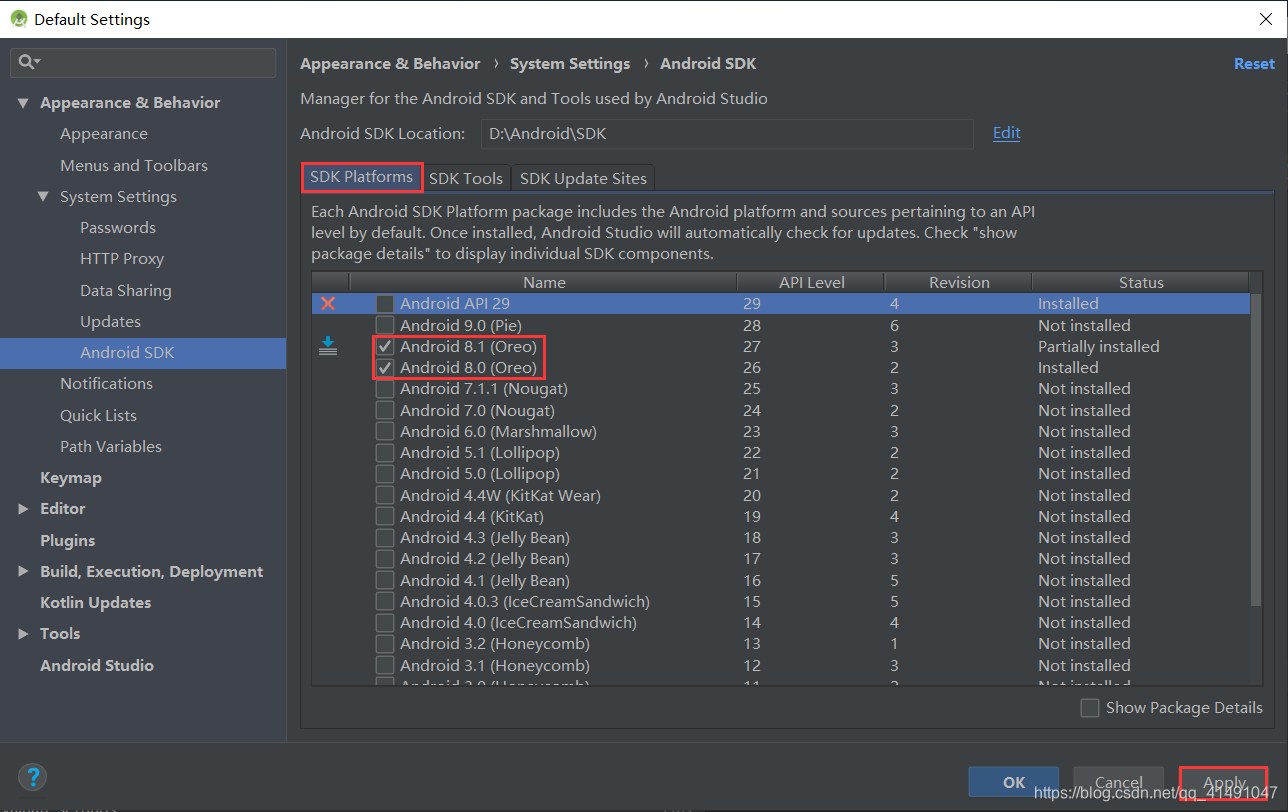
Task: Enable the Android 9.0 (Pie) checkbox
Action: [x=385, y=325]
